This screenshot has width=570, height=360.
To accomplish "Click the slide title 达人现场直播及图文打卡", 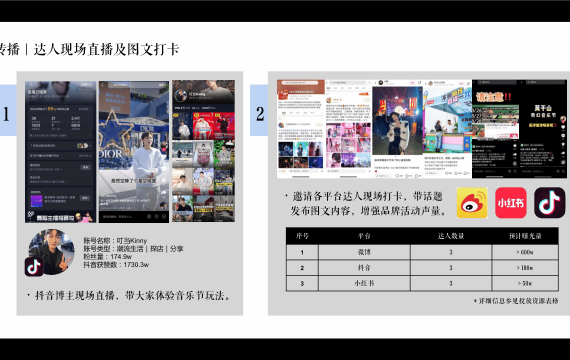I will pos(107,49).
